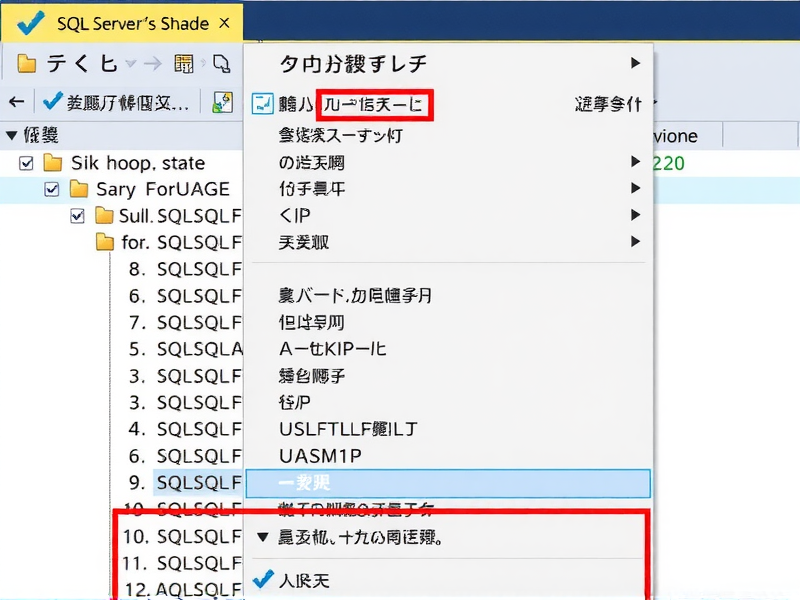The width and height of the screenshot is (800, 600).
Task: Open the table grid icon in the toolbar
Action: tap(186, 62)
